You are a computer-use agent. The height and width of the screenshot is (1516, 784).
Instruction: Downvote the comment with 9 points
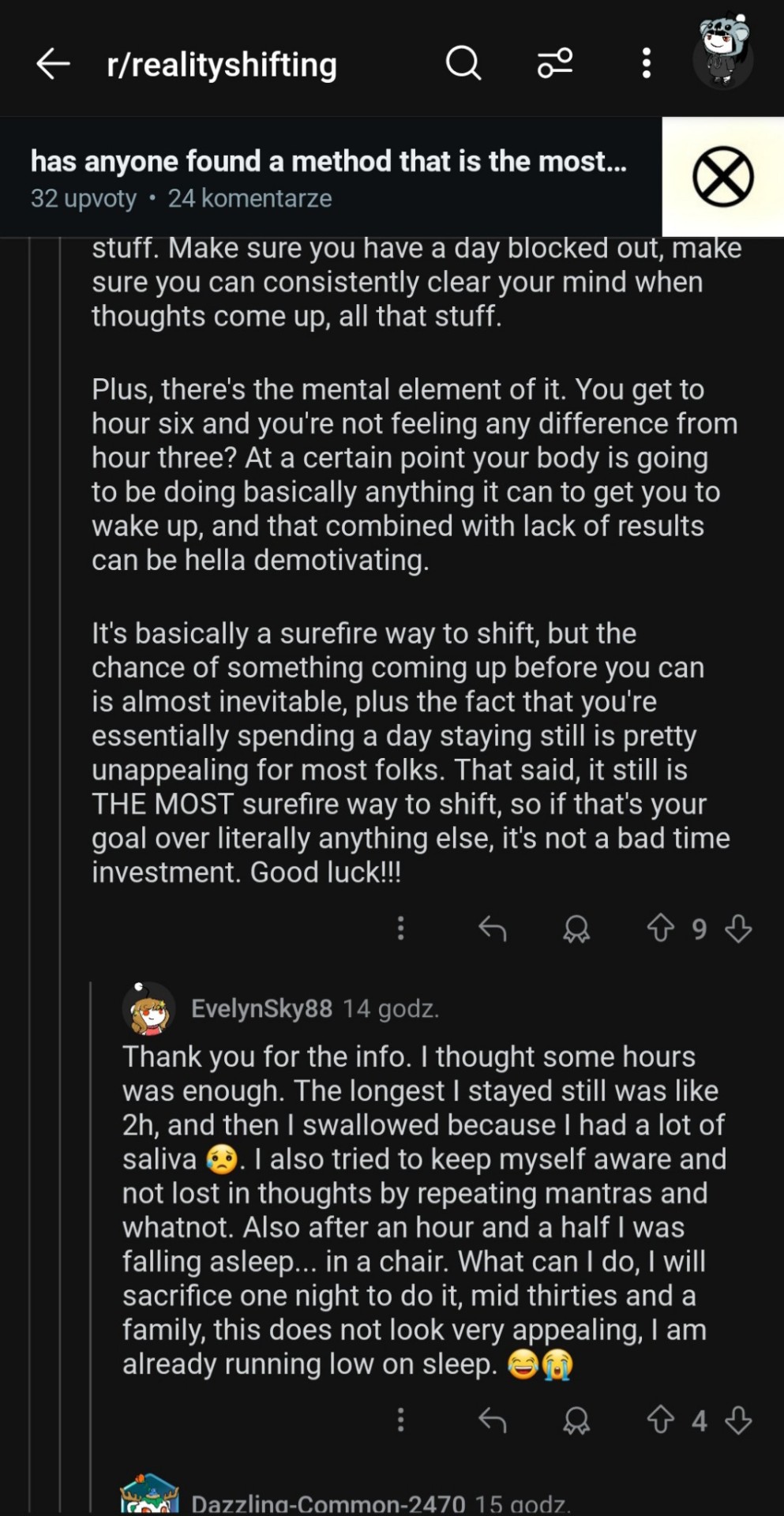(738, 929)
